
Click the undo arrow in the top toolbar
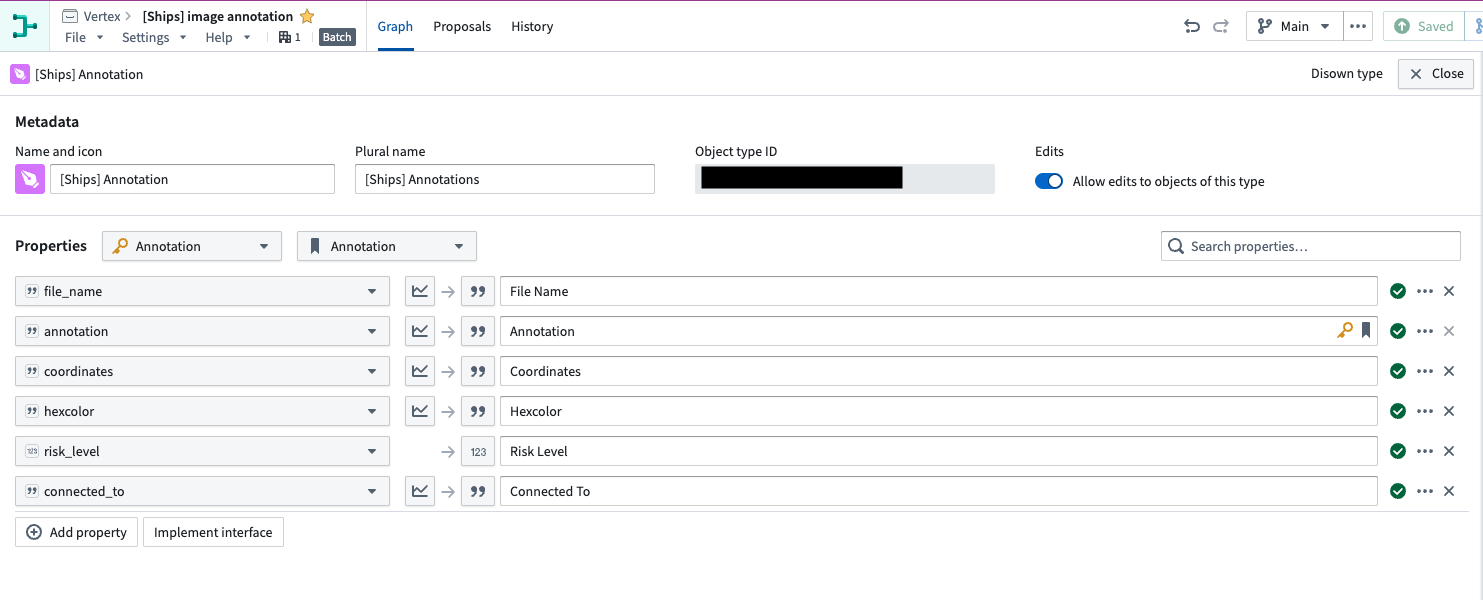pyautogui.click(x=1191, y=26)
